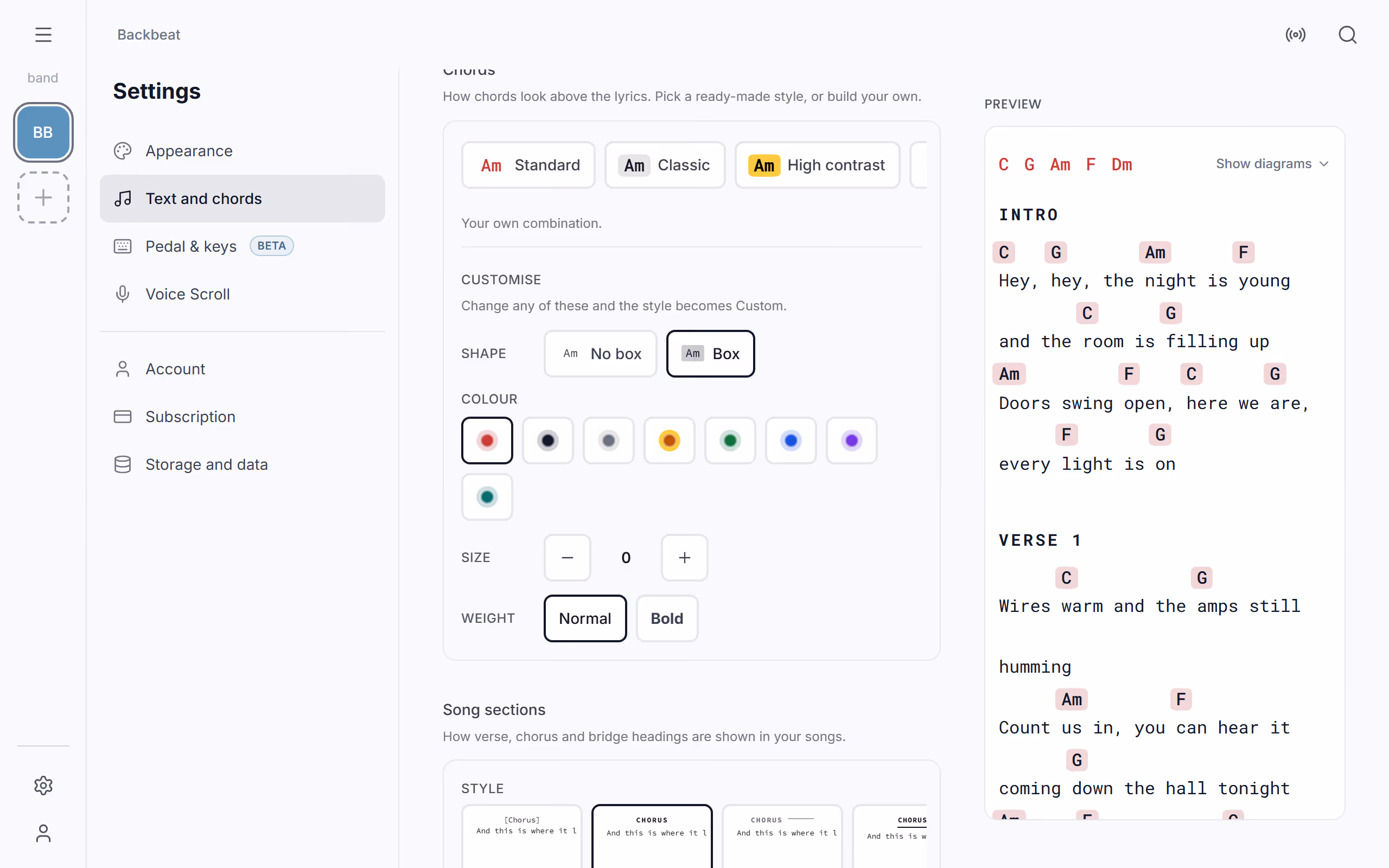Click the Pedal & keys keyboard icon
1389x868 pixels.
tap(122, 246)
